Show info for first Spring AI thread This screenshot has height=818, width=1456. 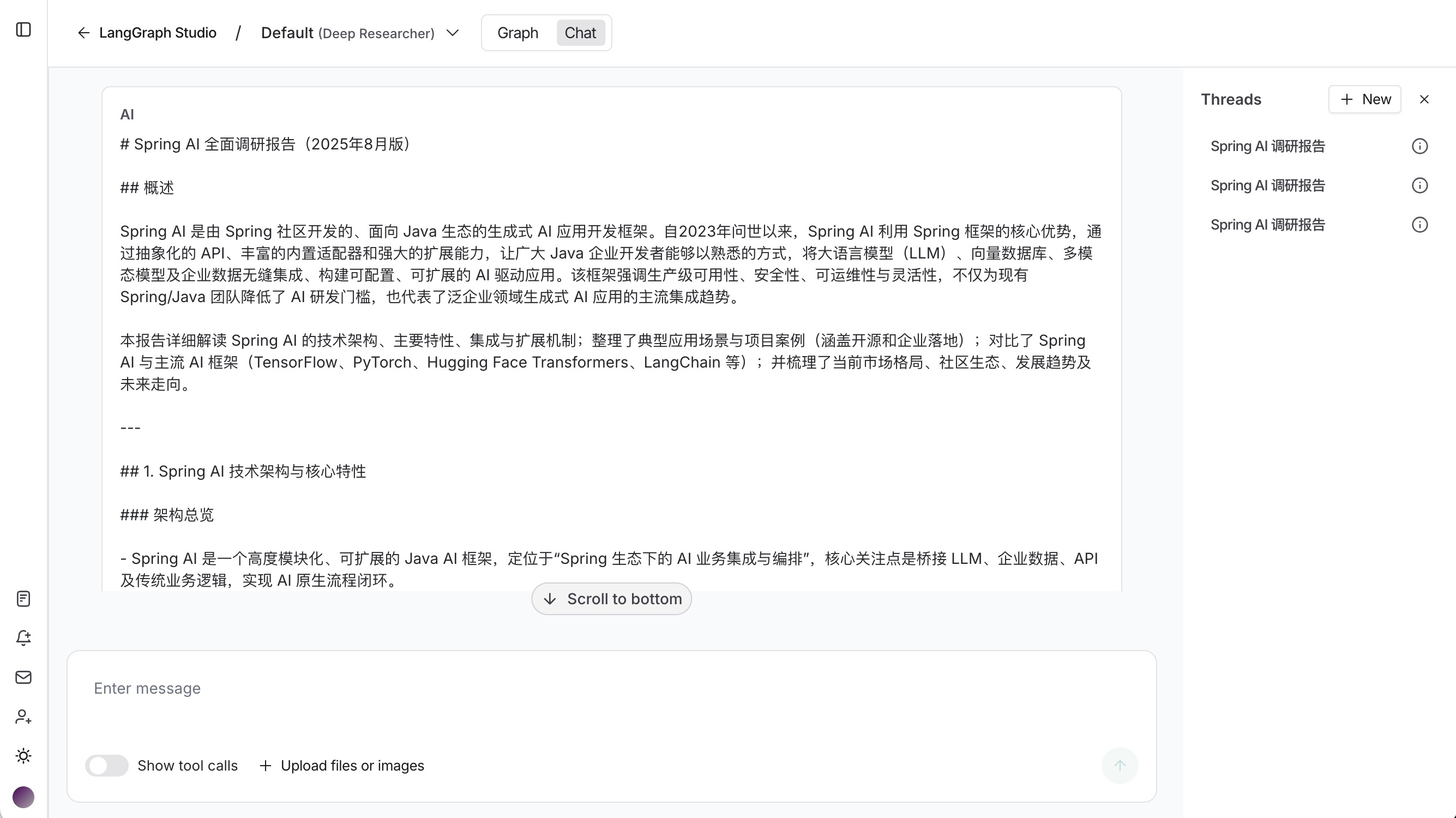tap(1419, 146)
